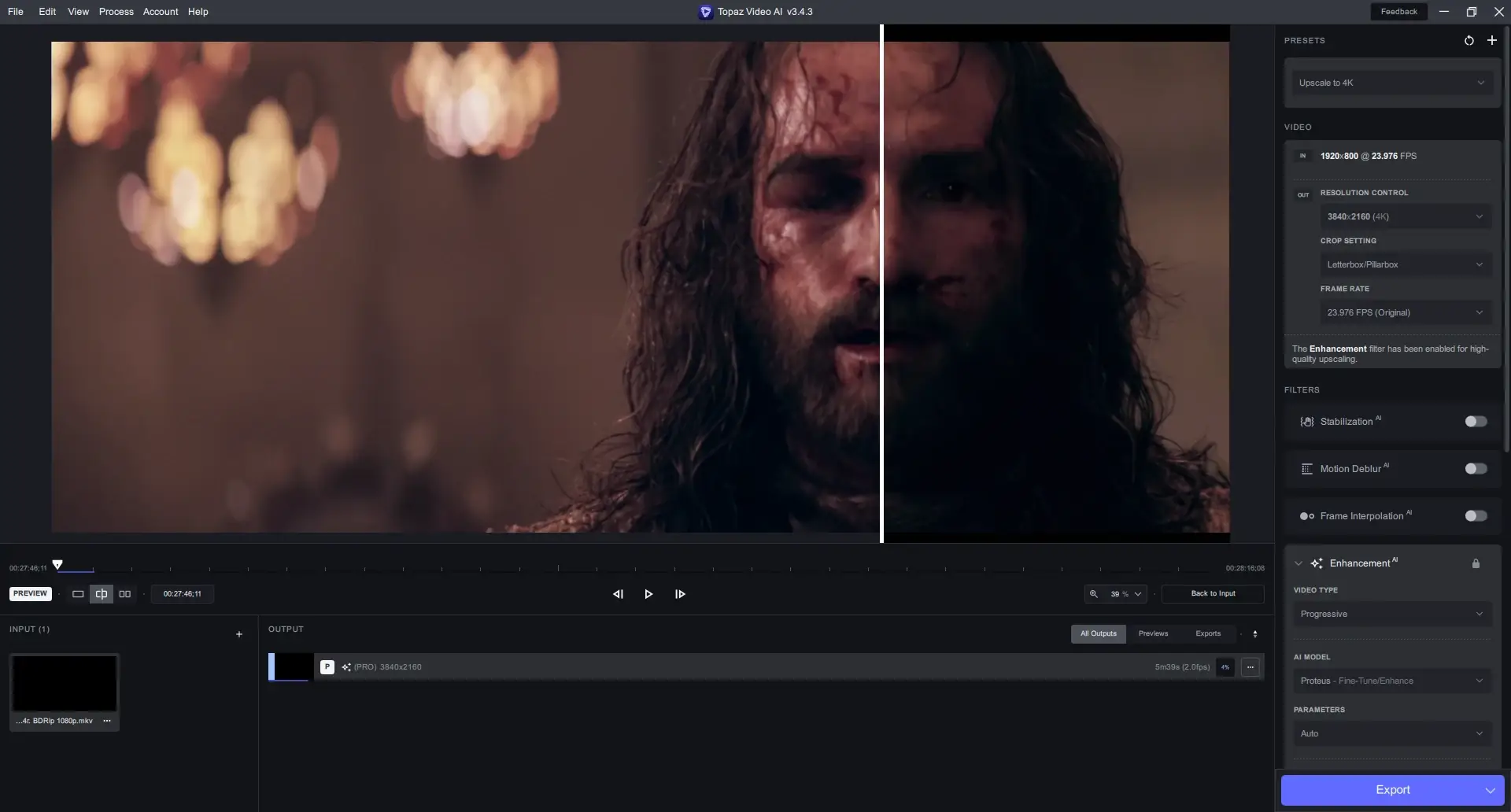Click the blue preview range on the timeline
Screen dimensions: 1511x812
click(75, 570)
